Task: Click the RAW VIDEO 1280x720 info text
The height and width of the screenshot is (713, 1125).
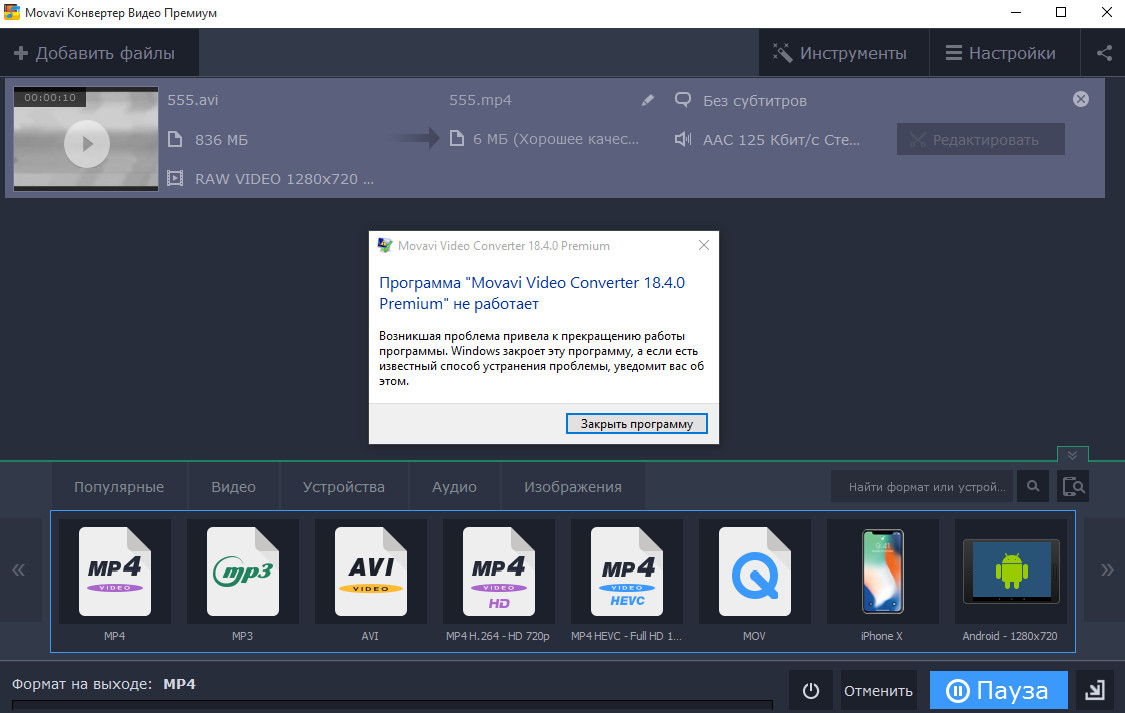Action: click(x=284, y=179)
